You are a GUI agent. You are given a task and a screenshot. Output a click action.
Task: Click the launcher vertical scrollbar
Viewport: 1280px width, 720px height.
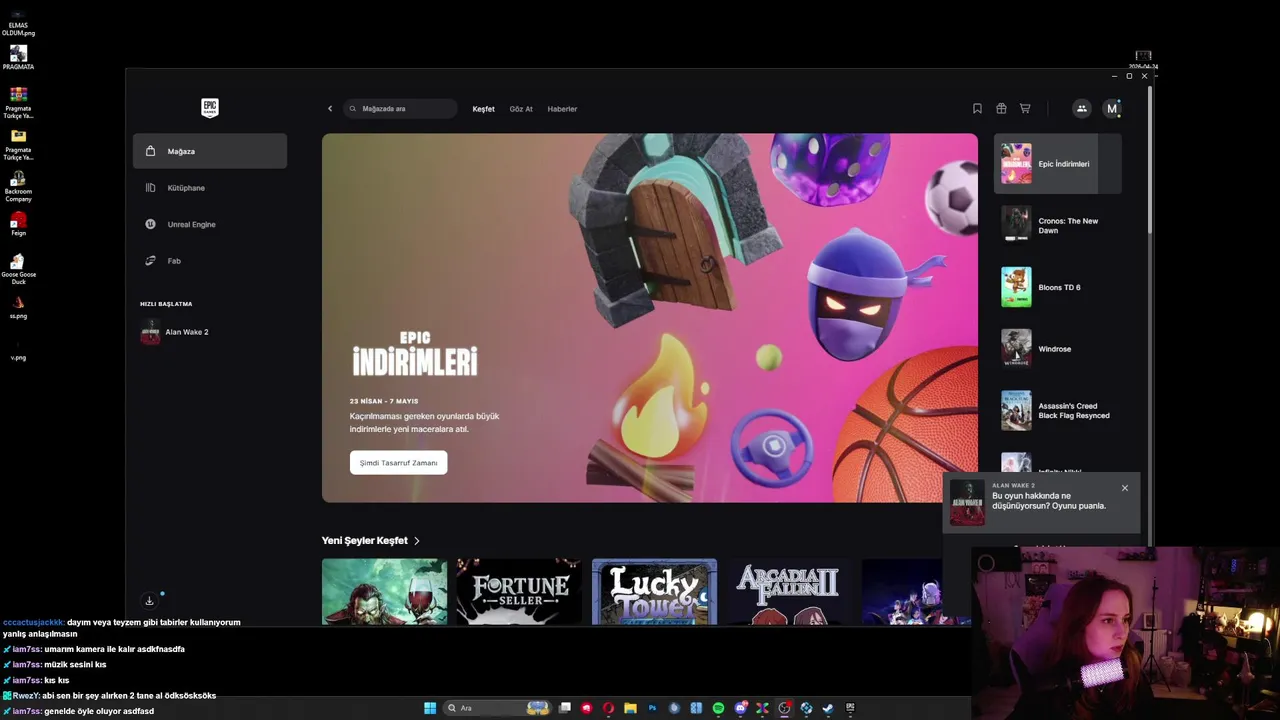[x=1150, y=160]
